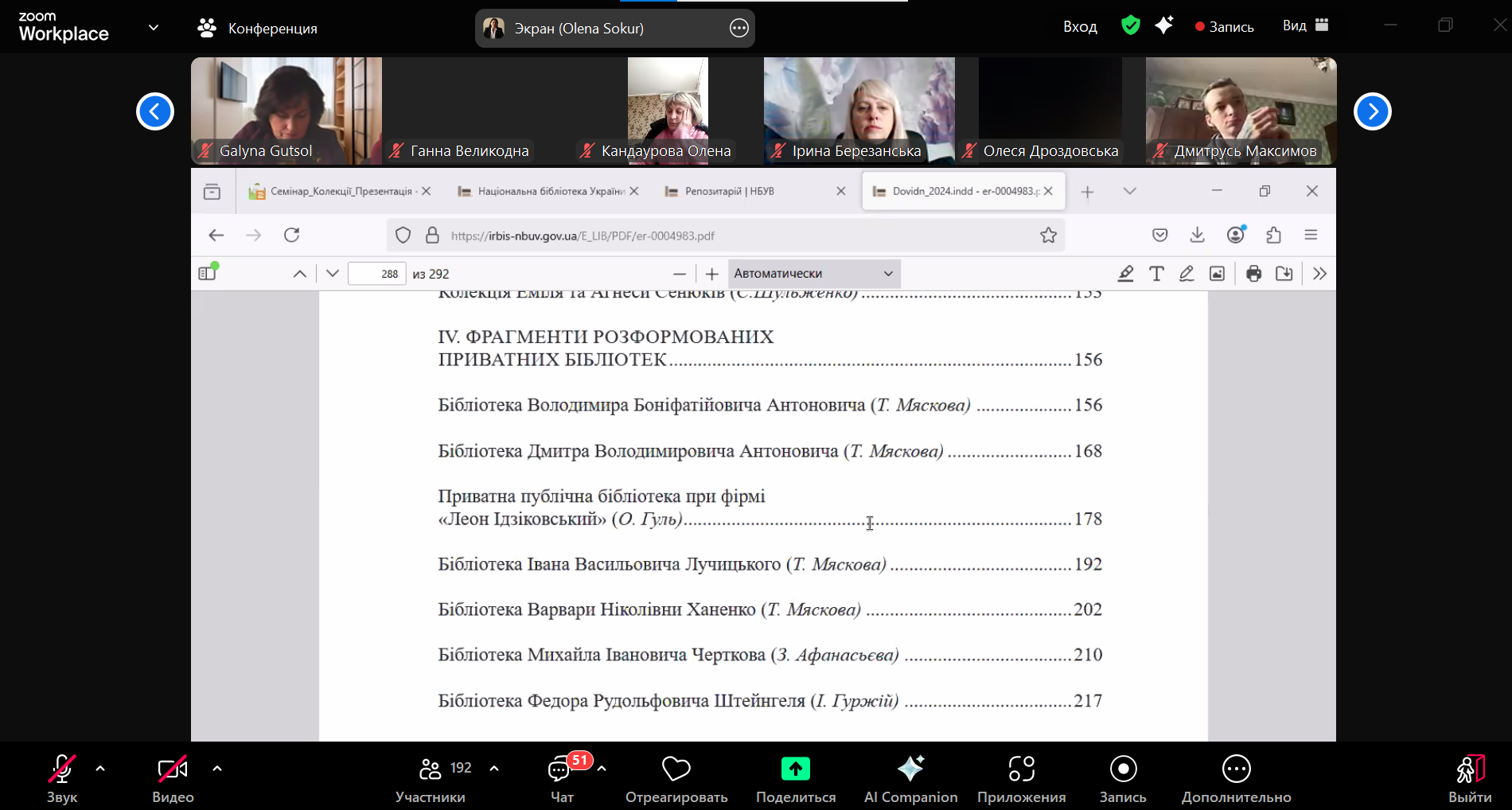Screen dimensions: 1512x810
Task: Turn on camera with Видео button
Action: pos(173,778)
